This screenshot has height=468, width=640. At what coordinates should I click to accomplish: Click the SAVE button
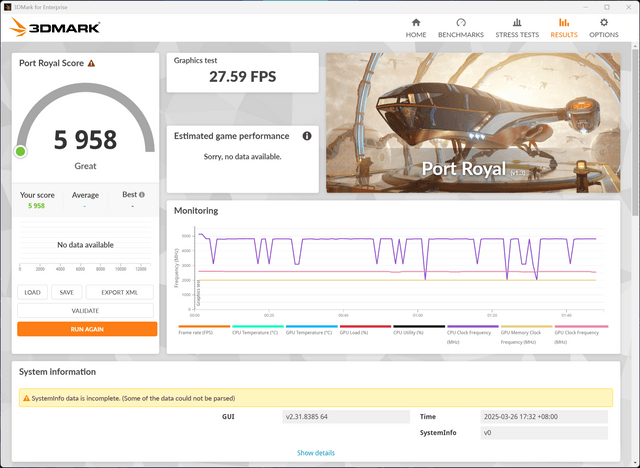(x=67, y=292)
